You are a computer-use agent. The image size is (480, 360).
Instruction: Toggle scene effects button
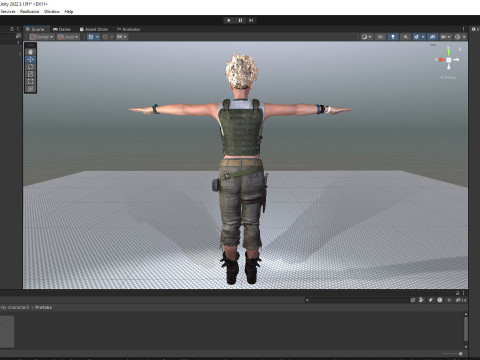(416, 37)
